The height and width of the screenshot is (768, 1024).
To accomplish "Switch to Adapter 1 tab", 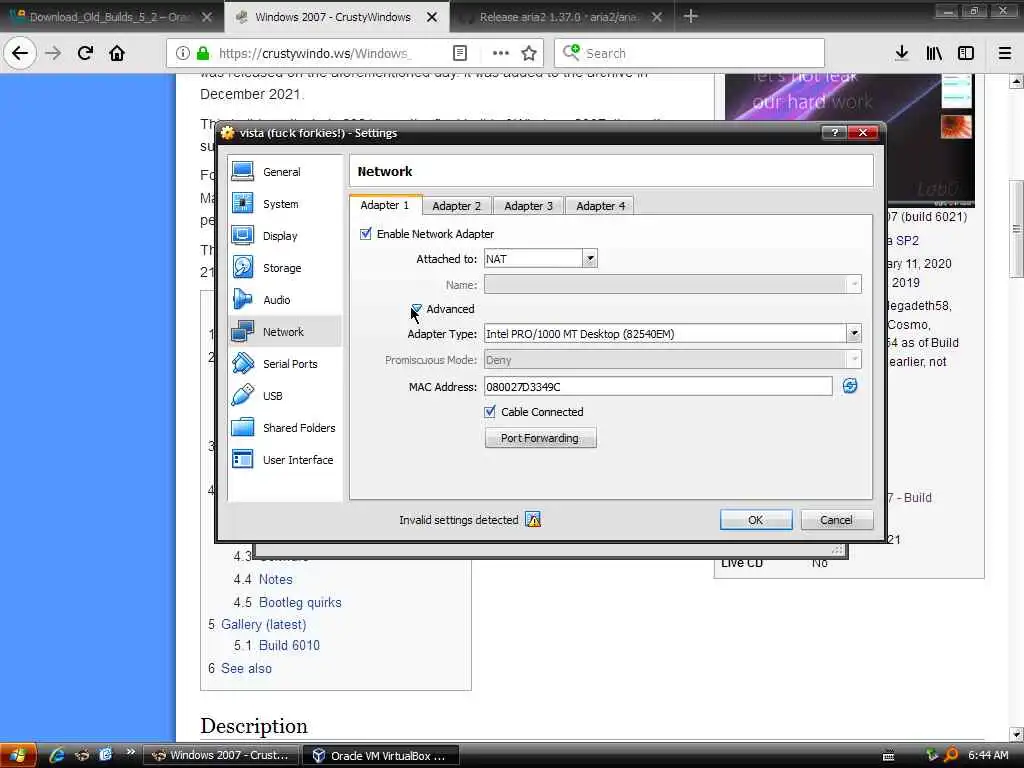I will (385, 205).
